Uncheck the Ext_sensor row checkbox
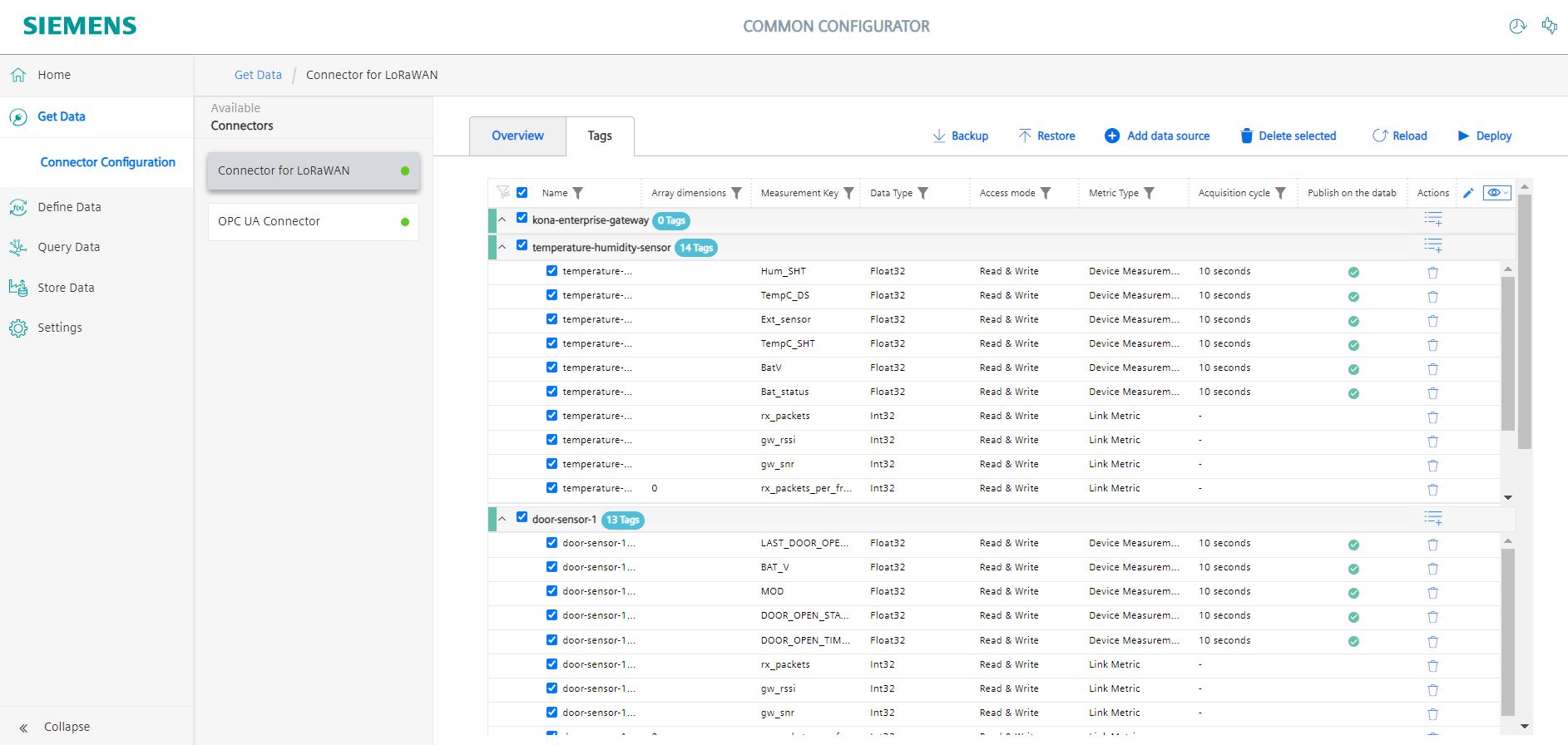The height and width of the screenshot is (745, 1568). 552,318
